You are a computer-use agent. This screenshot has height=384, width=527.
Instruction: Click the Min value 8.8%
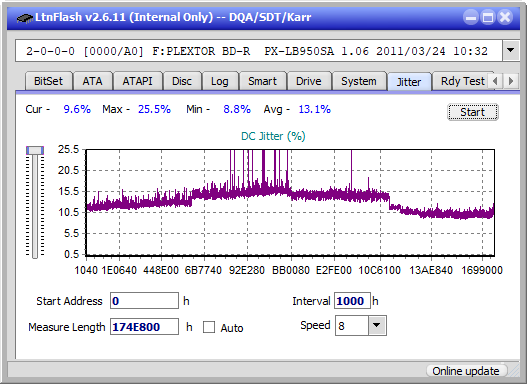click(237, 109)
